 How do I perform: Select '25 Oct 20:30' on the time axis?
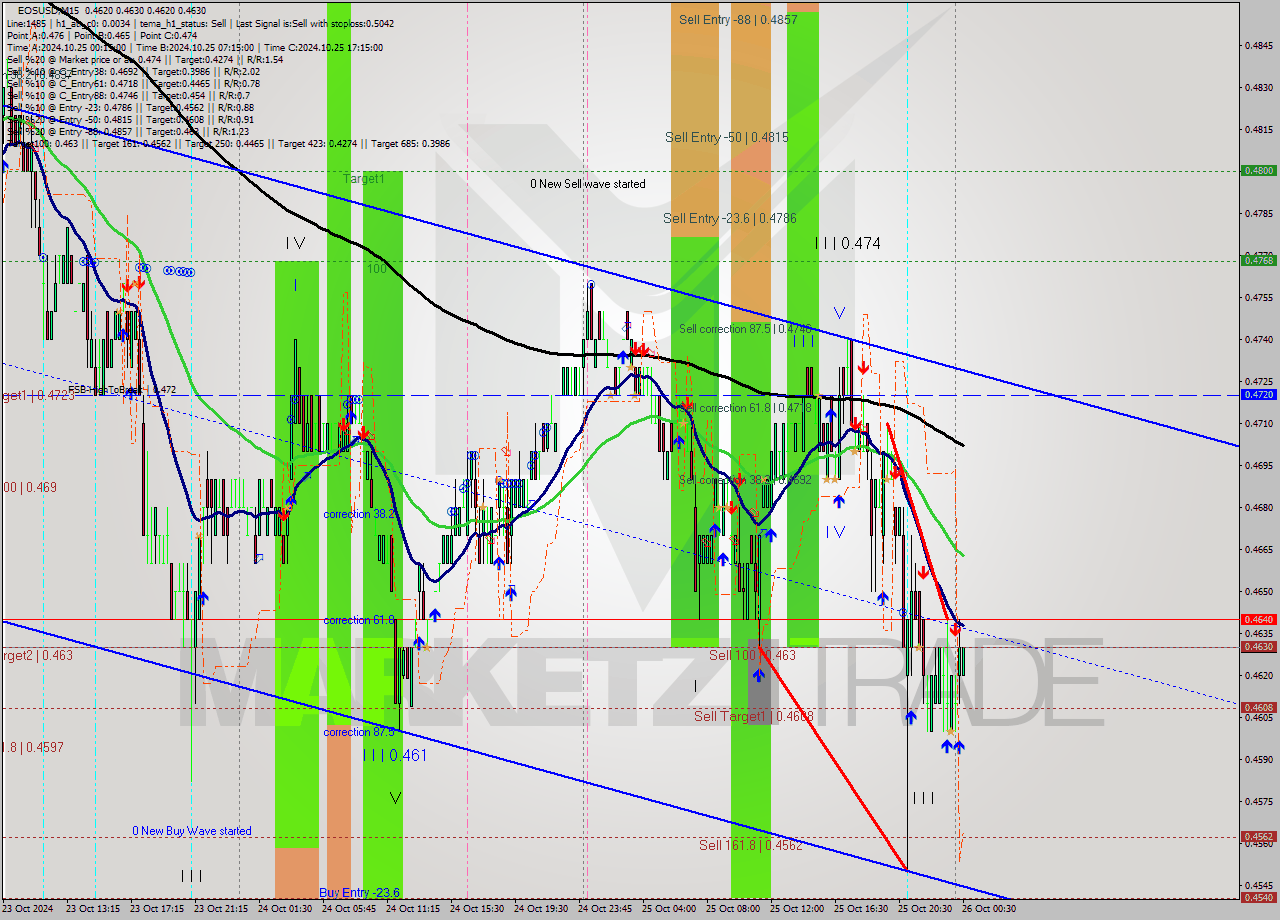pos(925,909)
